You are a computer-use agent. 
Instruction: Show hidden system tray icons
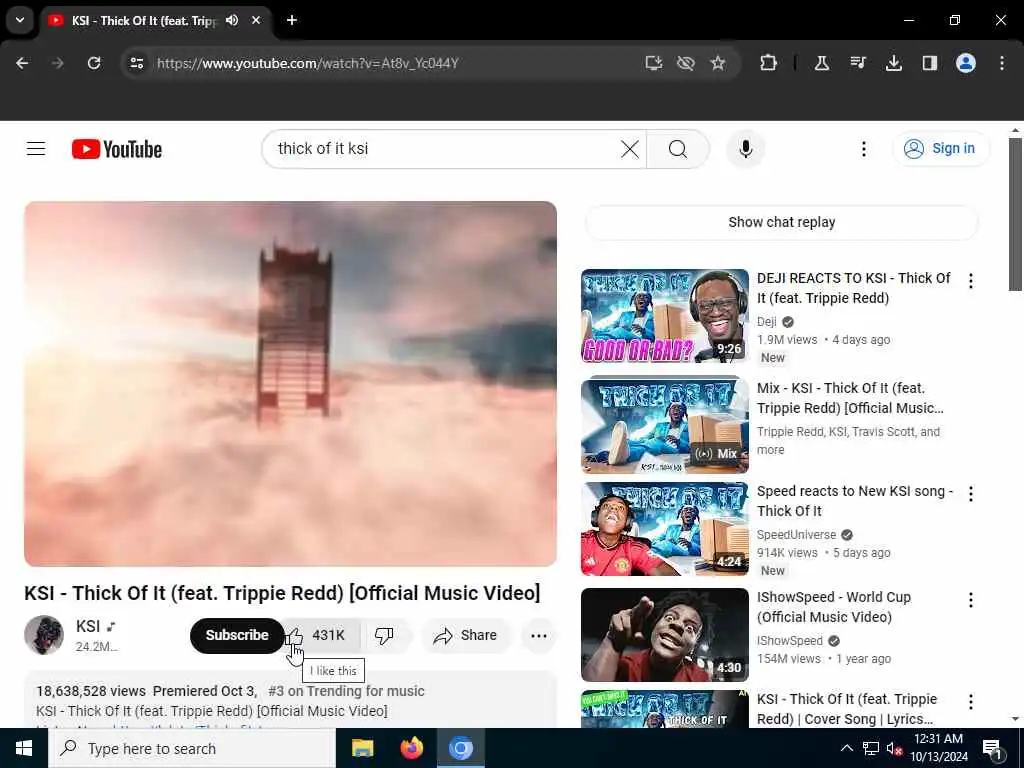click(x=846, y=748)
